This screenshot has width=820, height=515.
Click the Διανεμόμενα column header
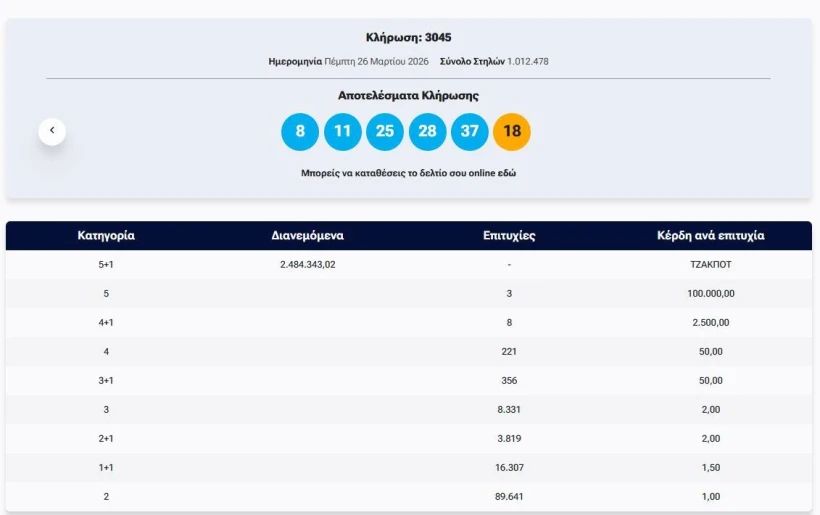pyautogui.click(x=308, y=236)
